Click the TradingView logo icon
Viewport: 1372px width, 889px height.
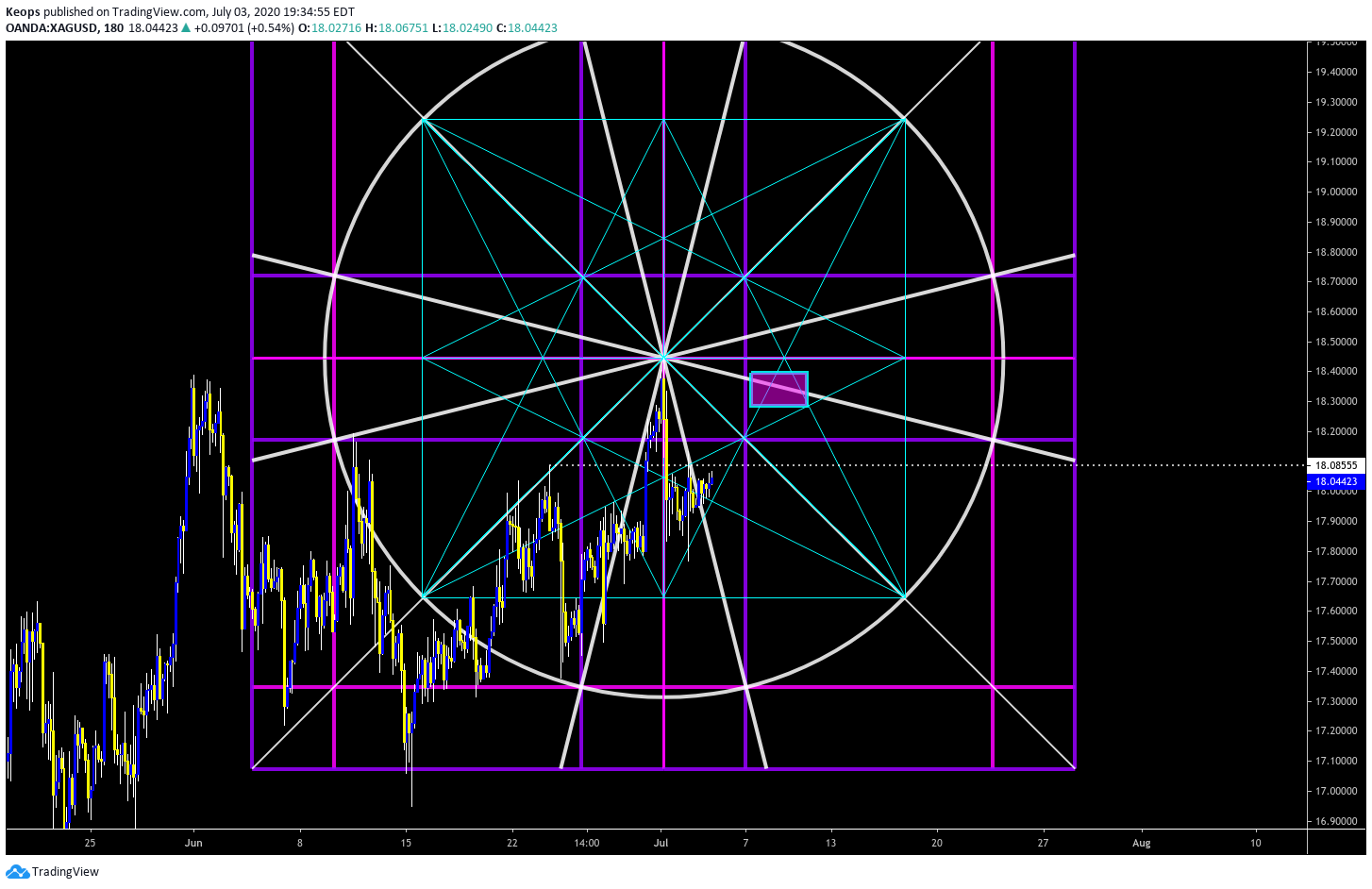pyautogui.click(x=17, y=872)
